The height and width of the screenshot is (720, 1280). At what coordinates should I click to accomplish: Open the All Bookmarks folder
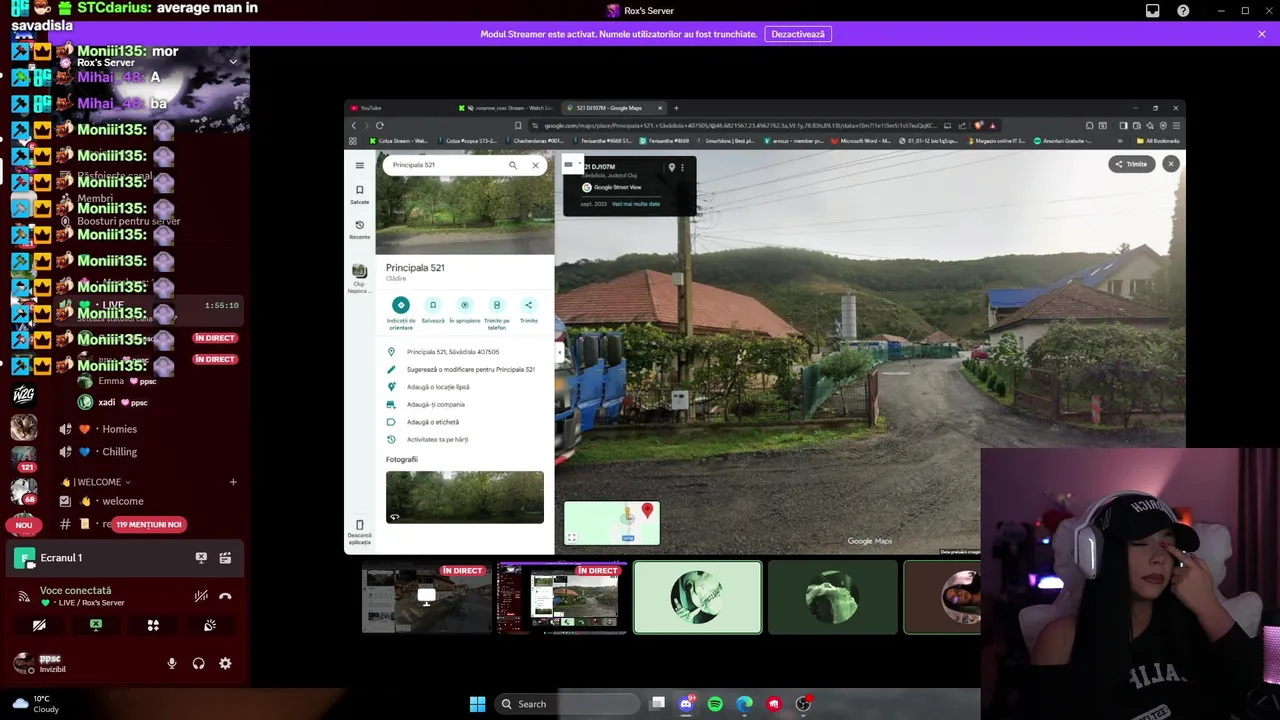click(x=1158, y=141)
